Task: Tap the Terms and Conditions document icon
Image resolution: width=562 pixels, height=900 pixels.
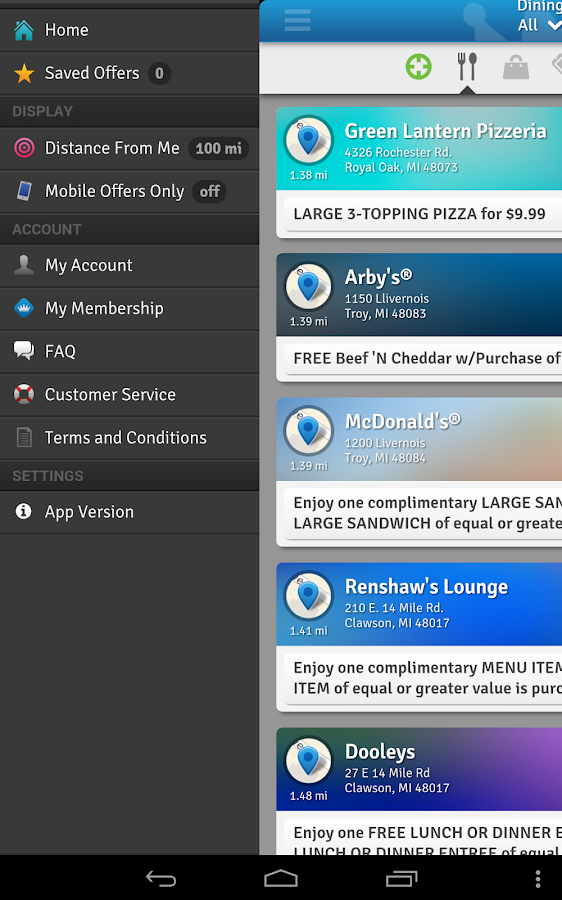Action: (24, 437)
